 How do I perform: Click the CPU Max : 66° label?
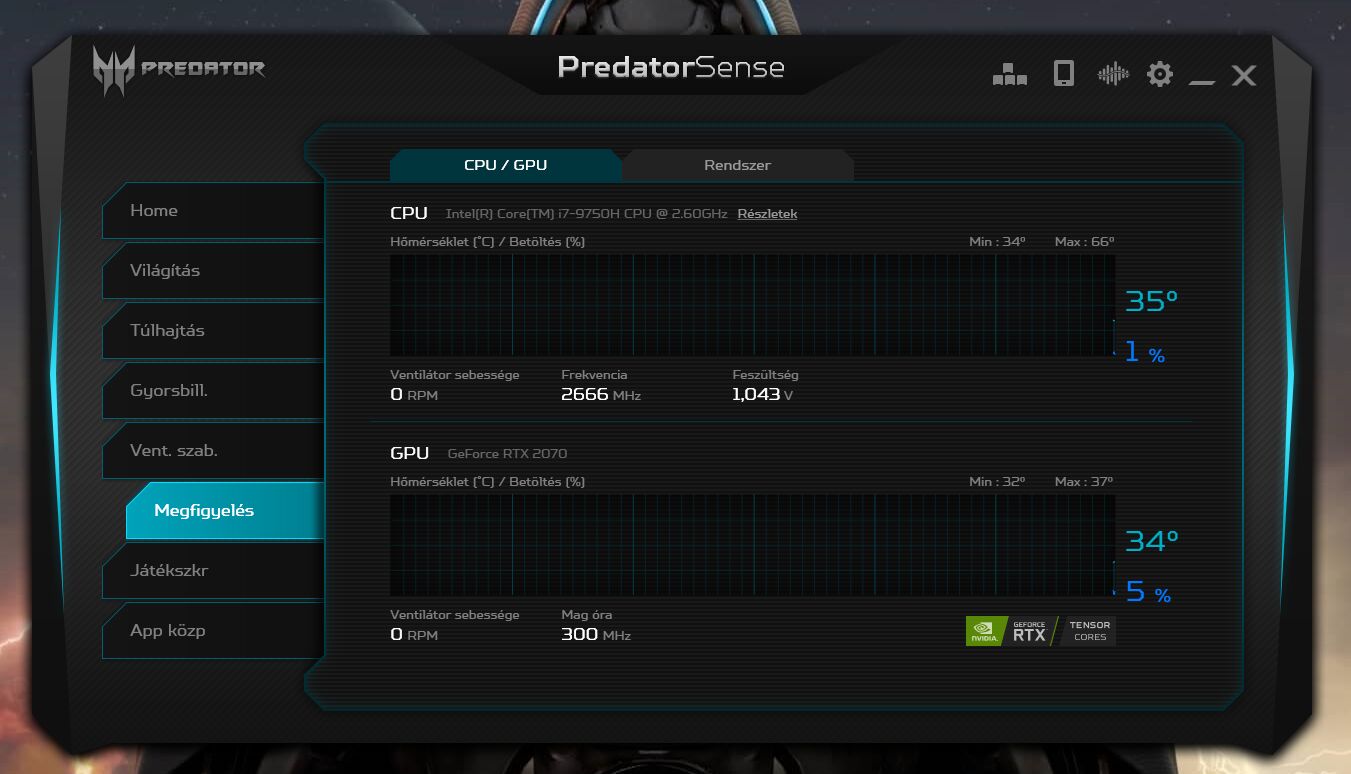coord(1084,242)
